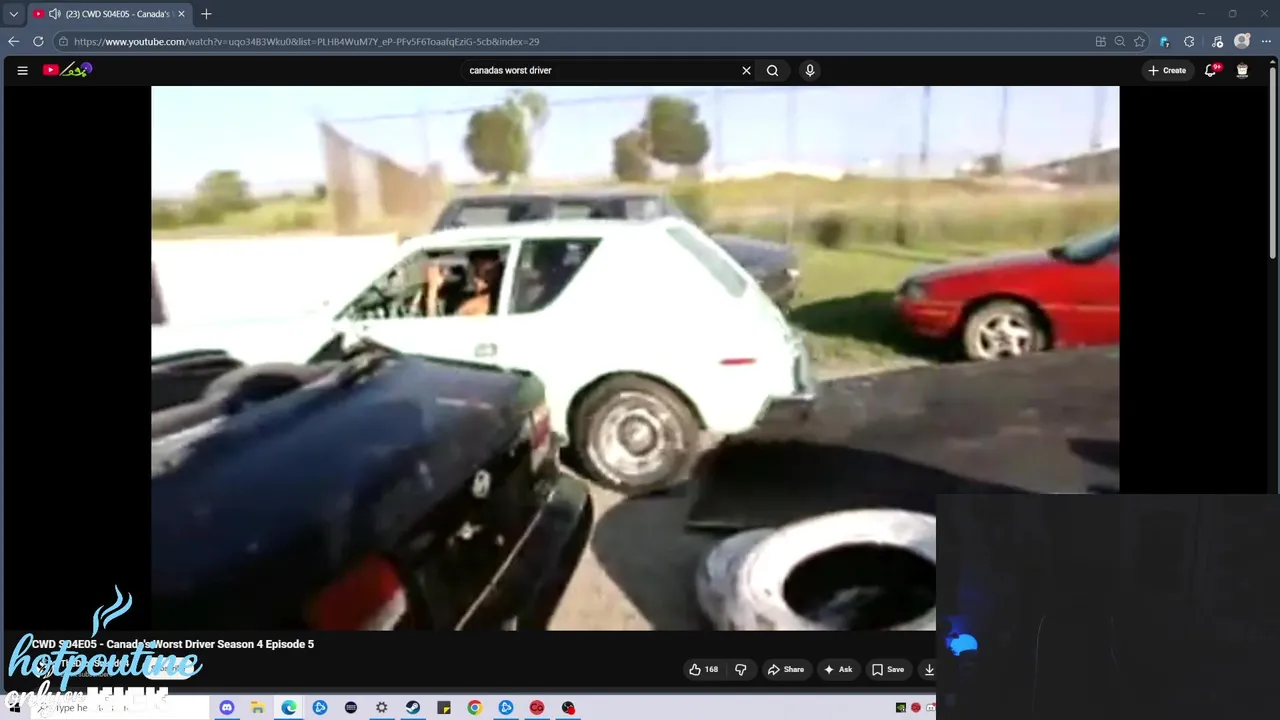Close the CWD S04E05 tab
Viewport: 1280px width, 720px height.
coord(181,14)
